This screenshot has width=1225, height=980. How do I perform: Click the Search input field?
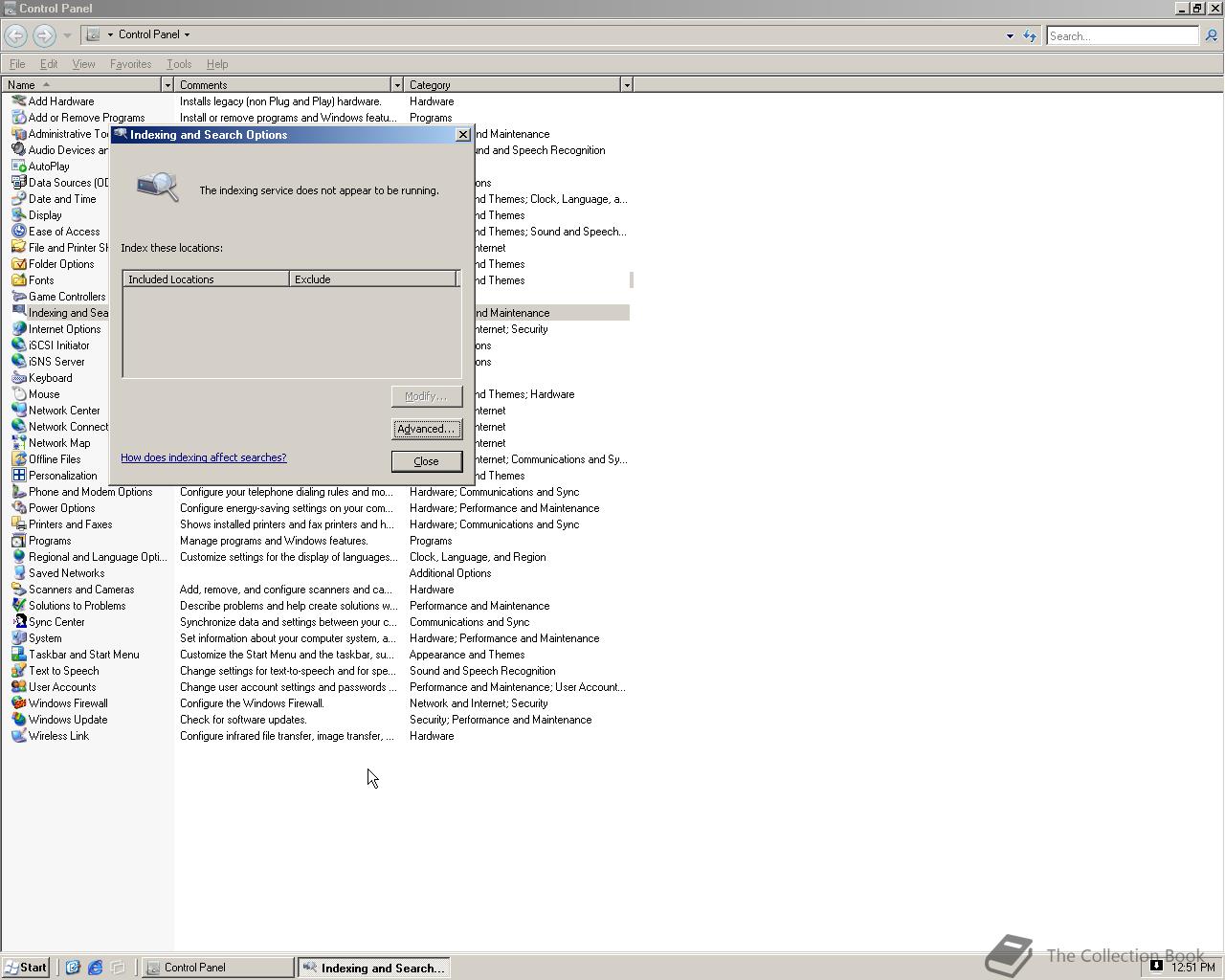pyautogui.click(x=1122, y=36)
